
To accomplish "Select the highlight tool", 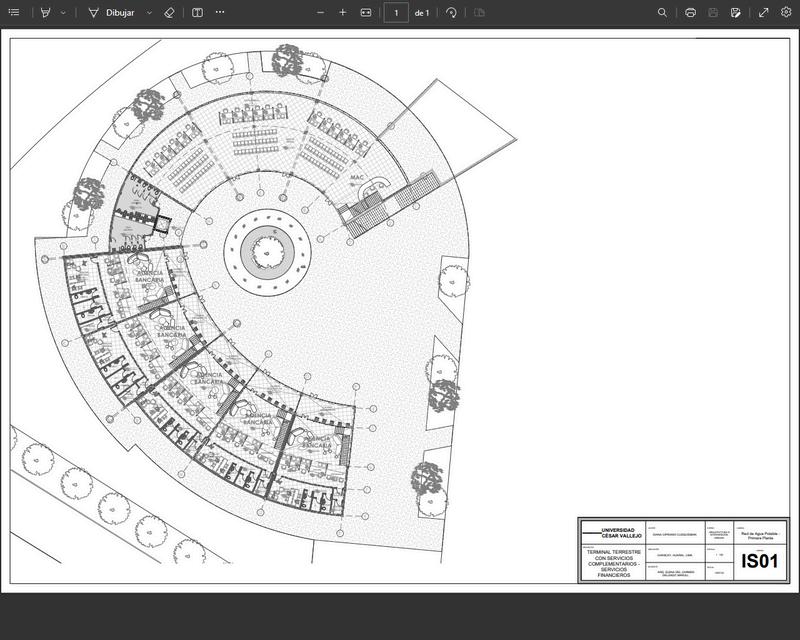I will (45, 12).
